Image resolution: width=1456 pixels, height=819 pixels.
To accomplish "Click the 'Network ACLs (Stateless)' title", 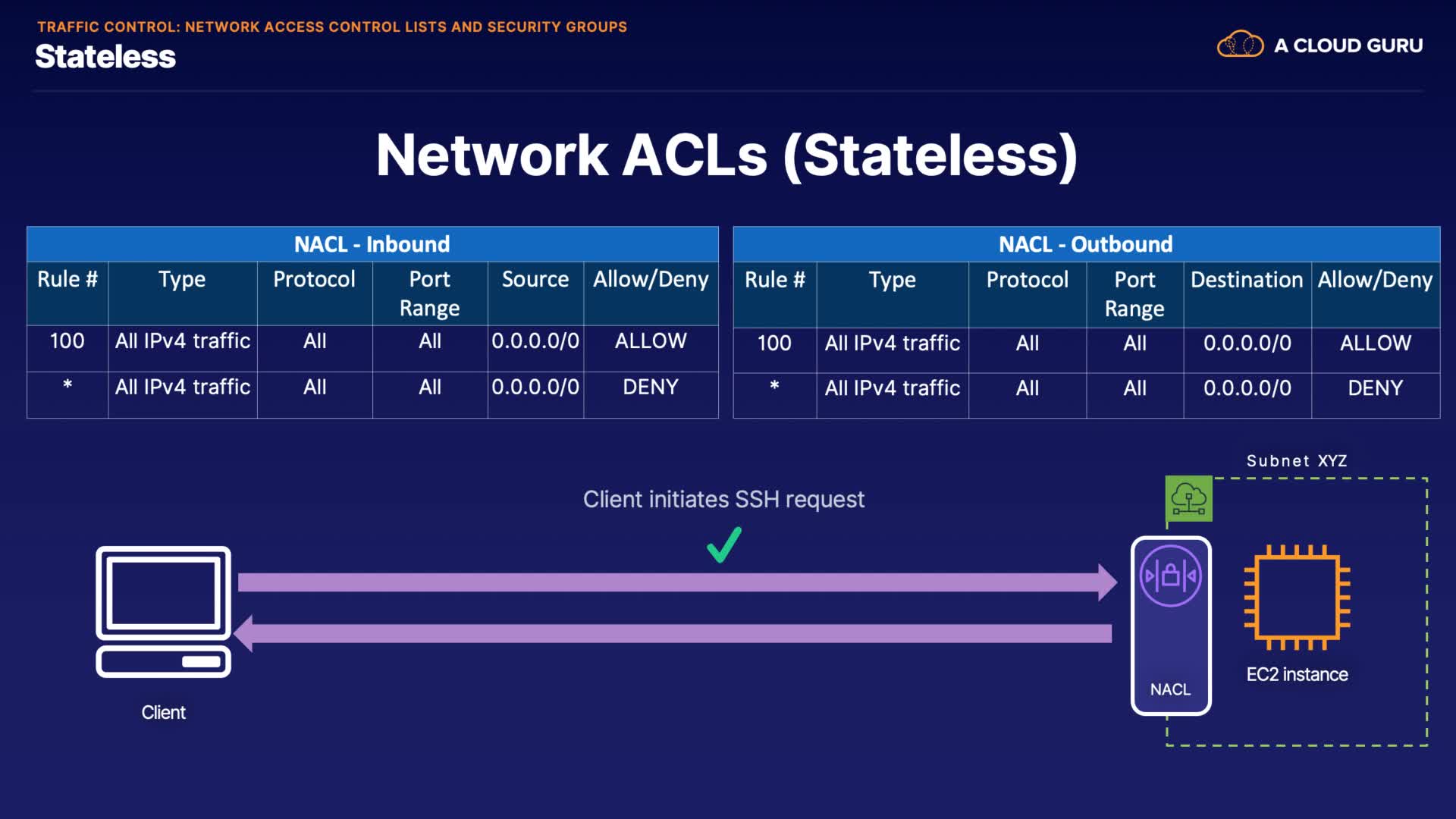I will [x=726, y=155].
